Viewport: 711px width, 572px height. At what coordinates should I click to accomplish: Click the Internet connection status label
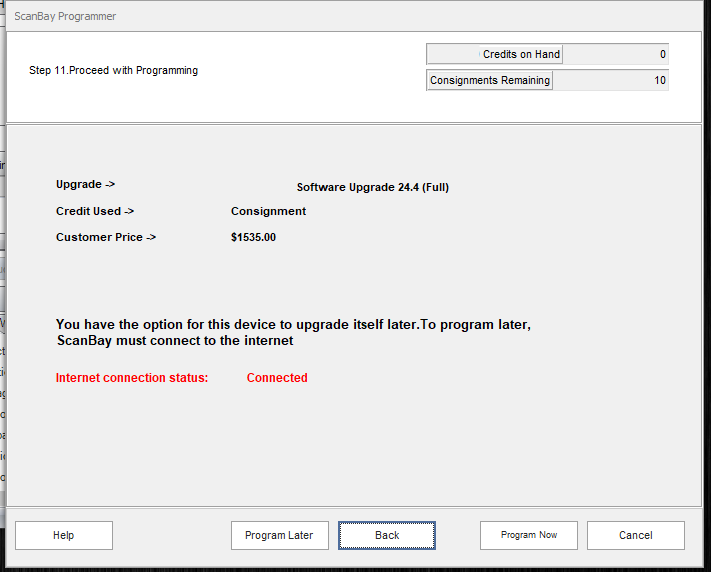[x=132, y=378]
